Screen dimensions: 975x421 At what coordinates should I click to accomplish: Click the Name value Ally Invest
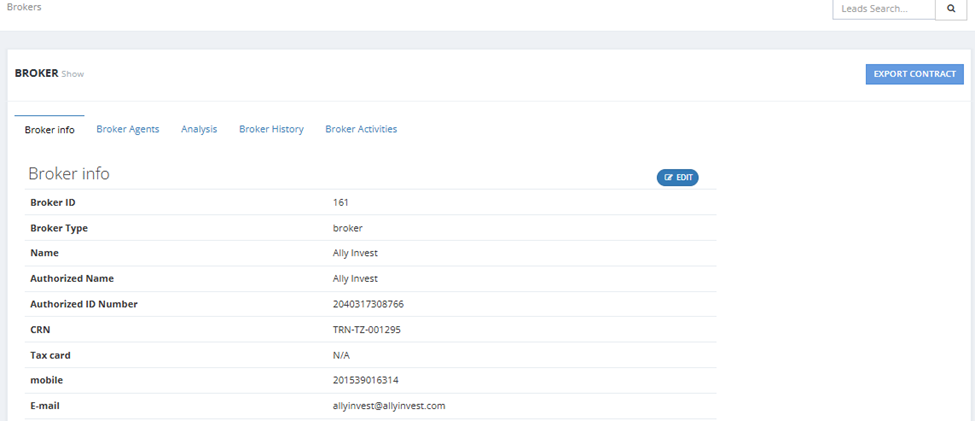tap(355, 253)
